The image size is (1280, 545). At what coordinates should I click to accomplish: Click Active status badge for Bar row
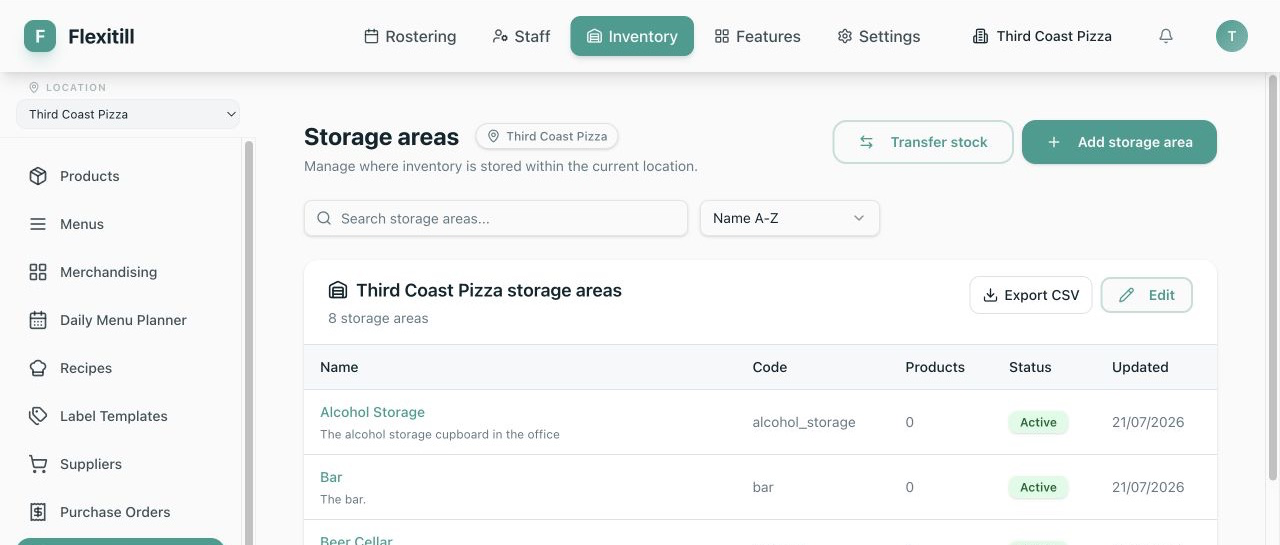pos(1038,487)
